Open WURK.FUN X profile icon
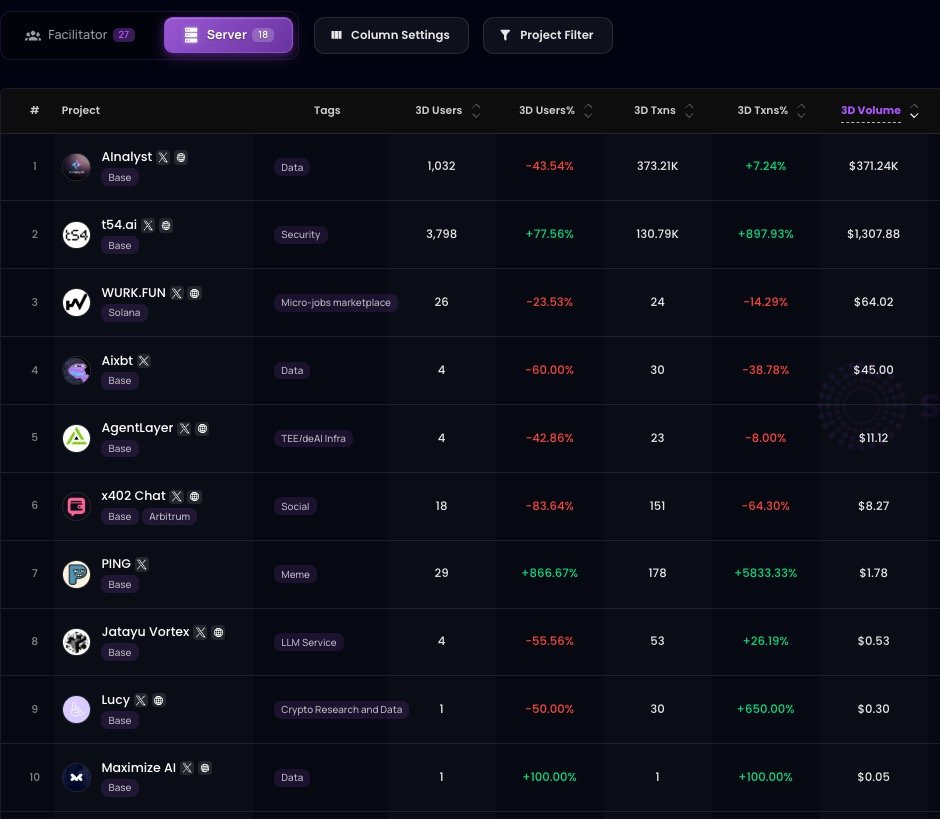The image size is (940, 819). (x=176, y=293)
